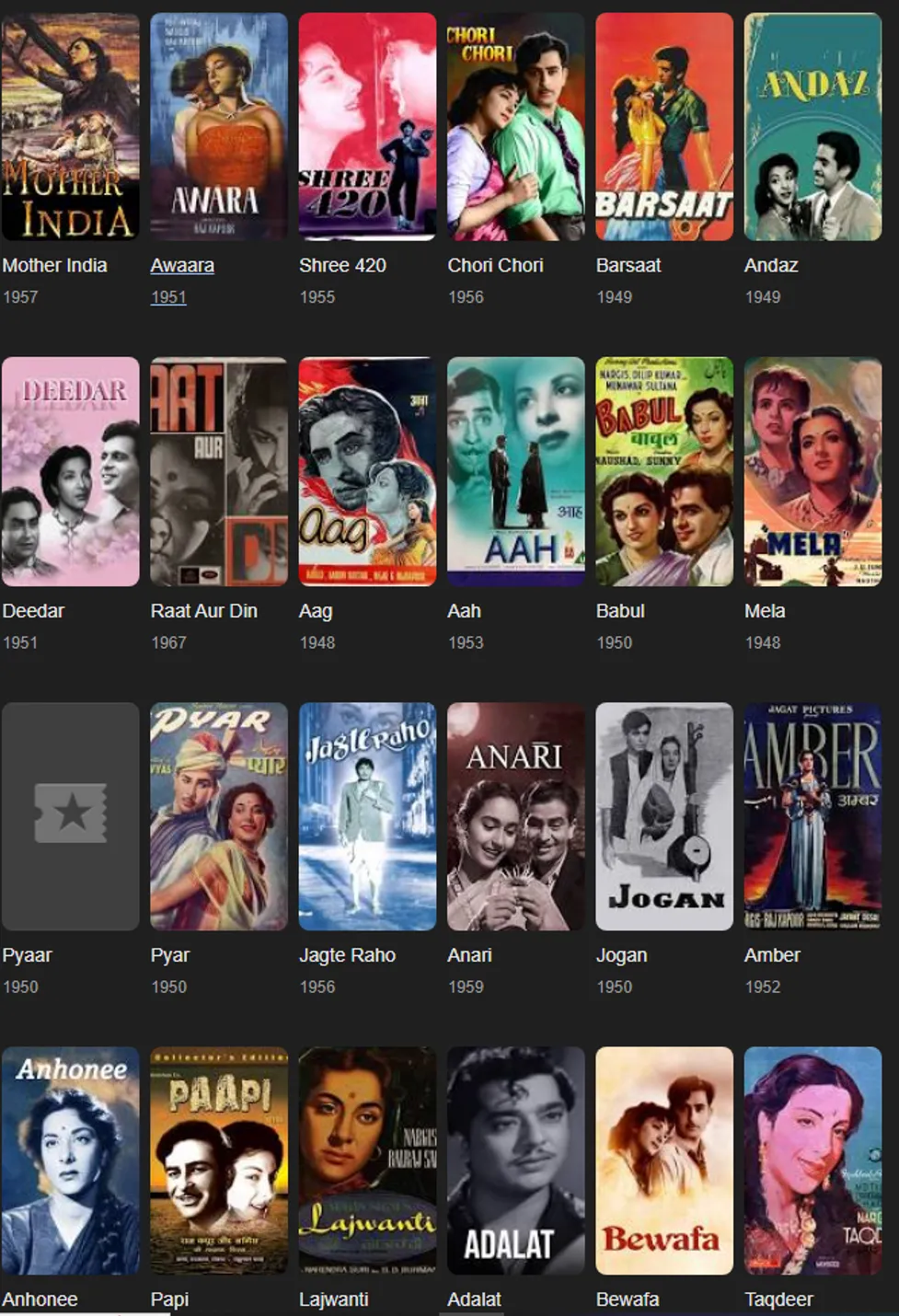Open the Andaz poster thumbnail
This screenshot has width=899, height=1316.
pyautogui.click(x=813, y=127)
